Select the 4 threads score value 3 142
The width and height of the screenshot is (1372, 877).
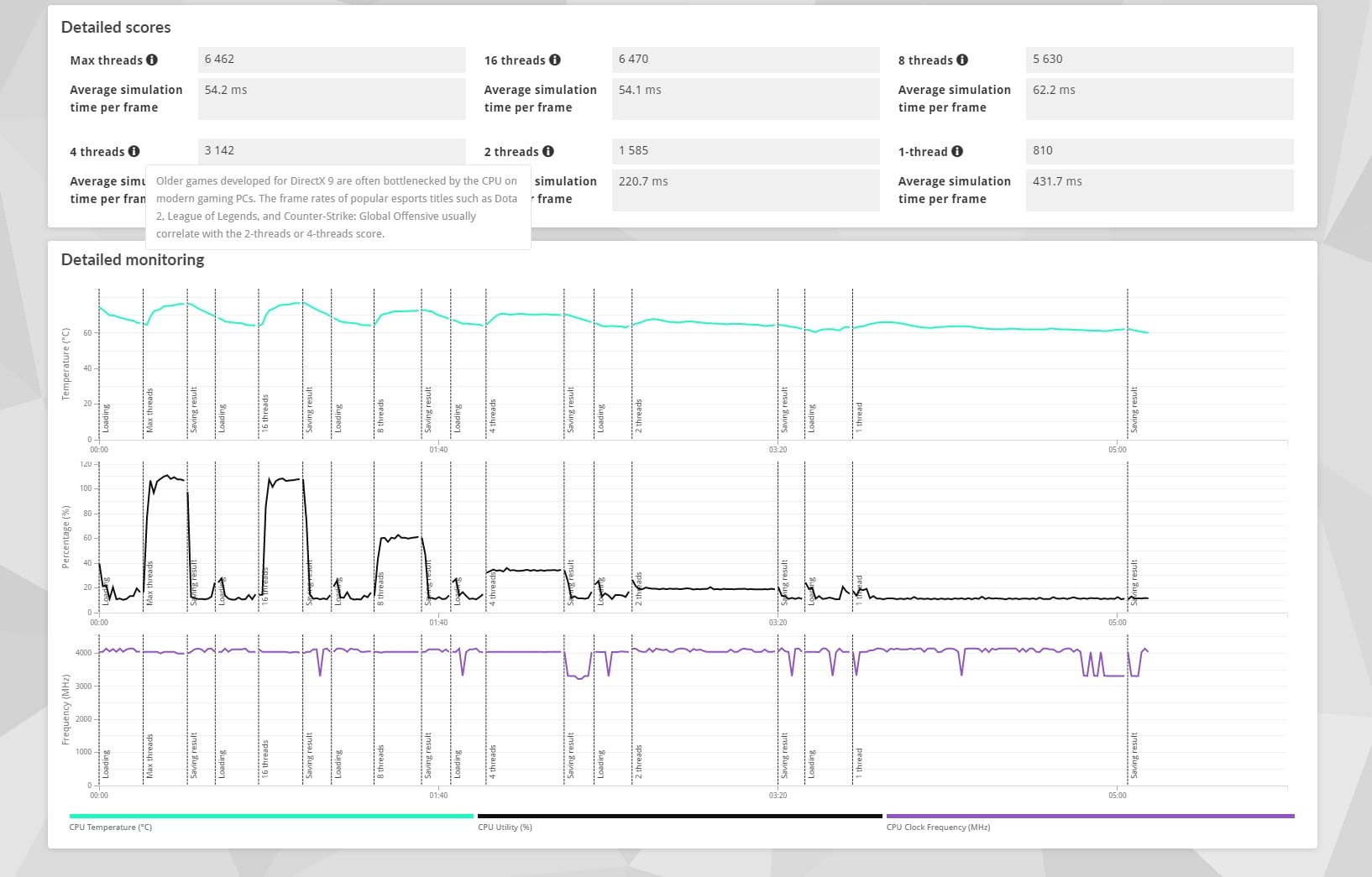pyautogui.click(x=332, y=151)
